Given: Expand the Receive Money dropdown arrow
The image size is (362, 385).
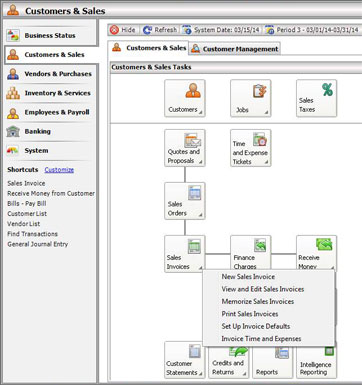Looking at the screenshot, I should pos(332,268).
